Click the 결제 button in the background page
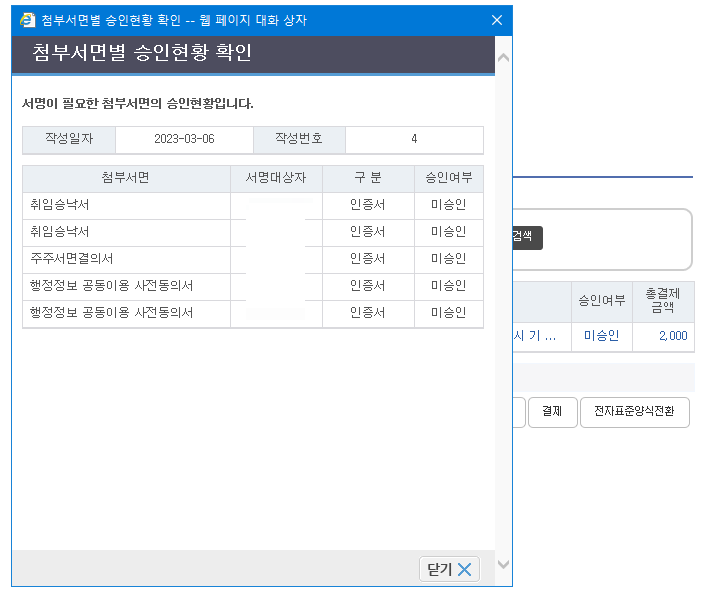This screenshot has width=728, height=596. pos(552,412)
